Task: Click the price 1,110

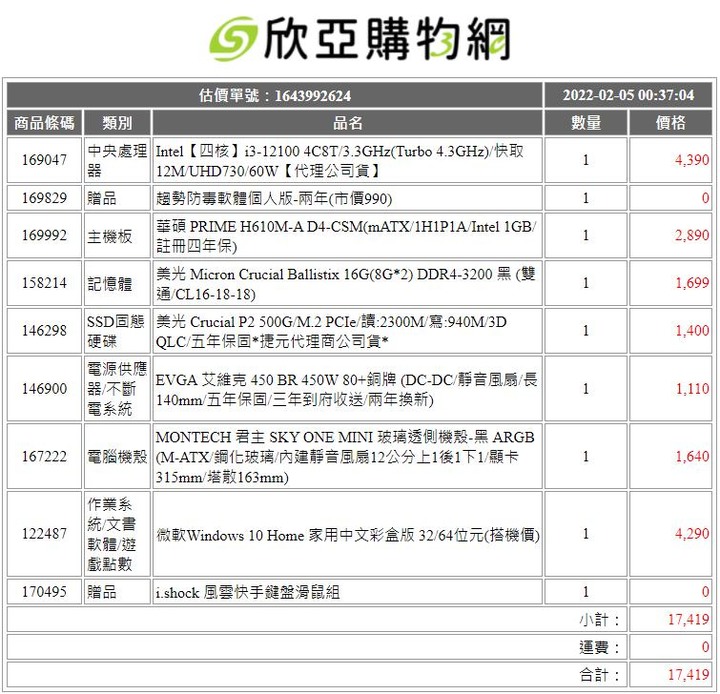Action: pyautogui.click(x=692, y=389)
